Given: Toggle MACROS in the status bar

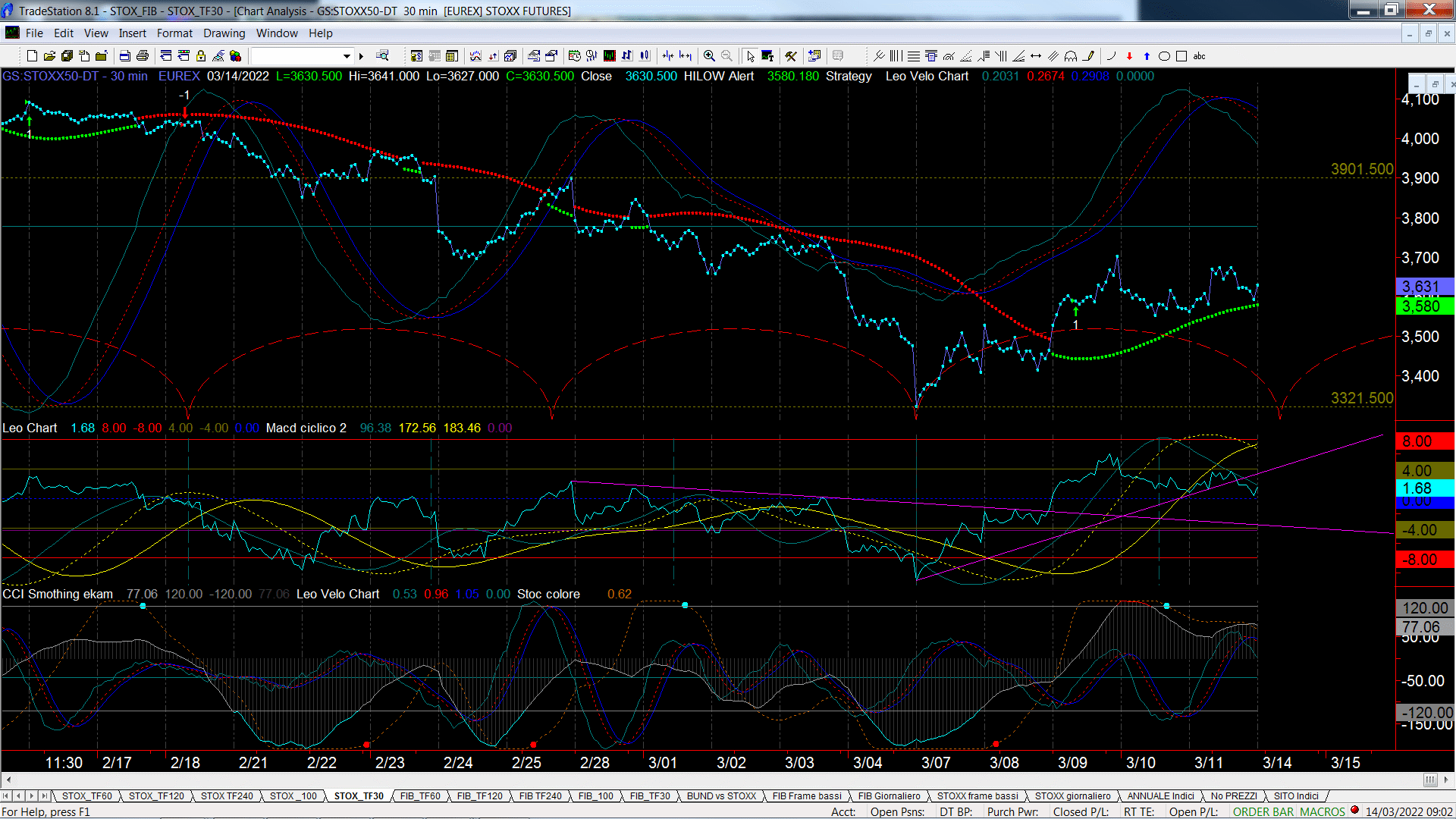Looking at the screenshot, I should (x=1323, y=811).
